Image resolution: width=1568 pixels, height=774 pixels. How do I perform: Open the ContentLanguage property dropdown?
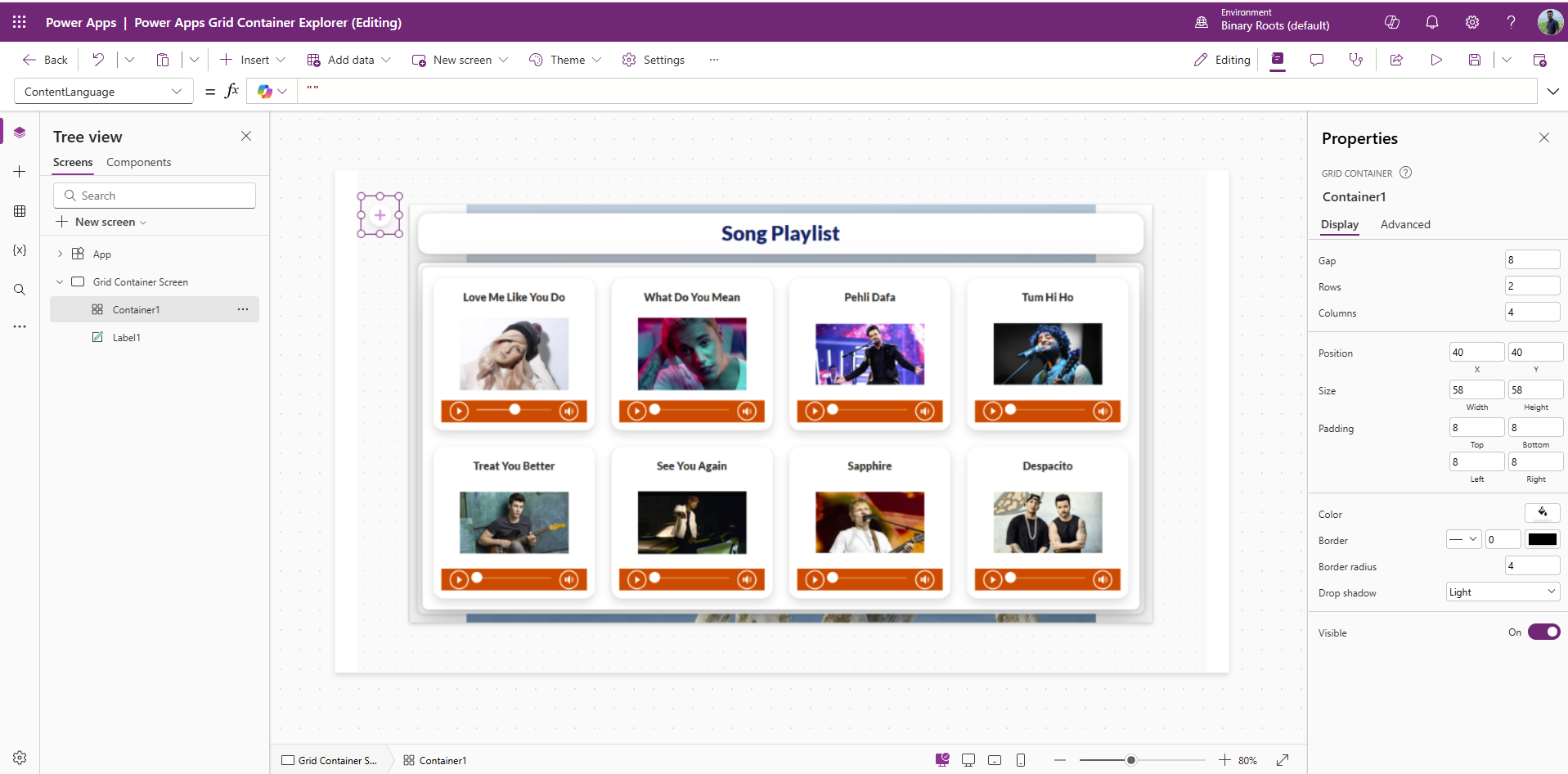click(x=104, y=91)
